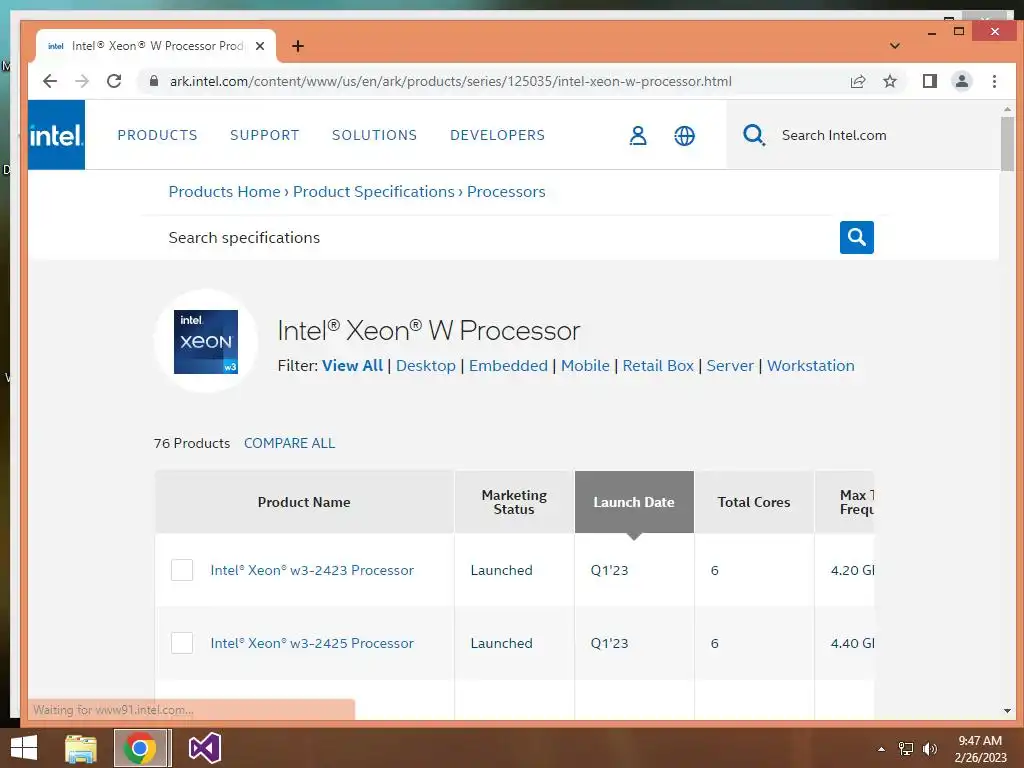The height and width of the screenshot is (768, 1024).
Task: Open the user account sign-in icon
Action: click(638, 135)
